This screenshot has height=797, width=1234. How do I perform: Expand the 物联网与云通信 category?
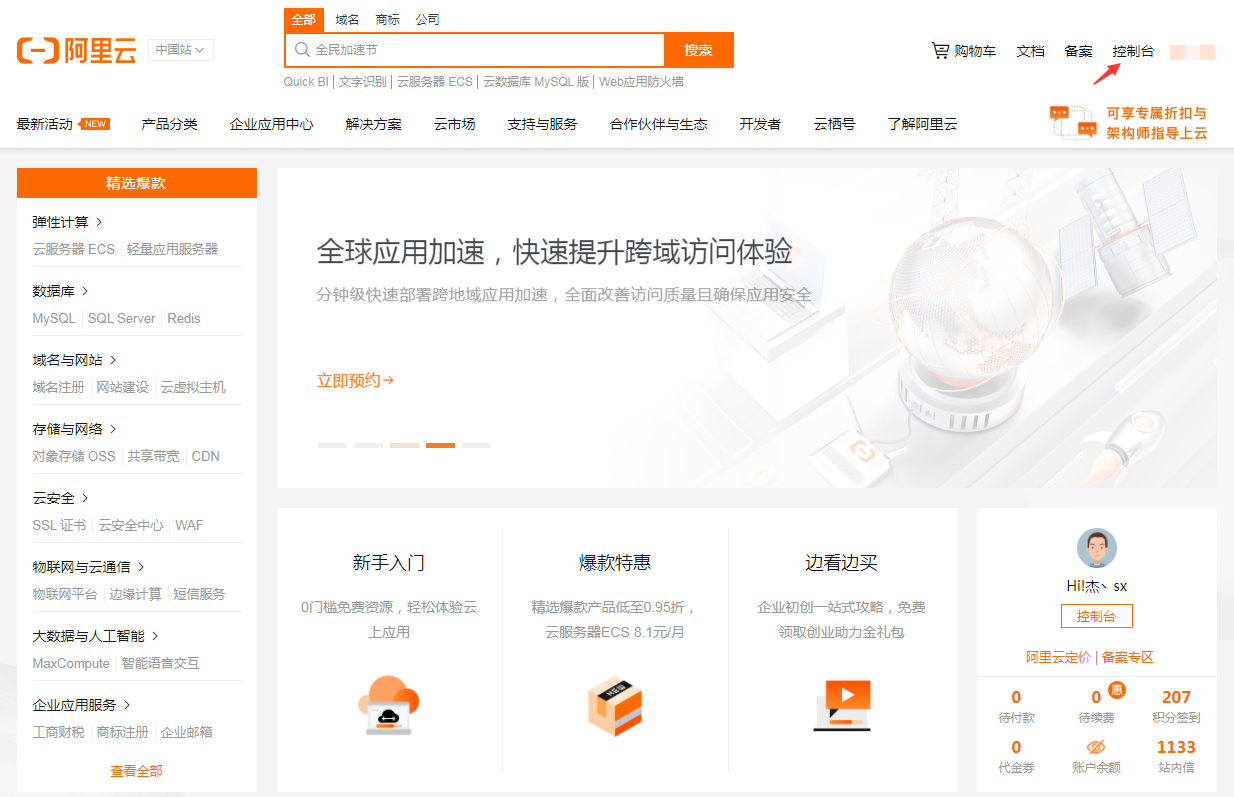point(88,567)
